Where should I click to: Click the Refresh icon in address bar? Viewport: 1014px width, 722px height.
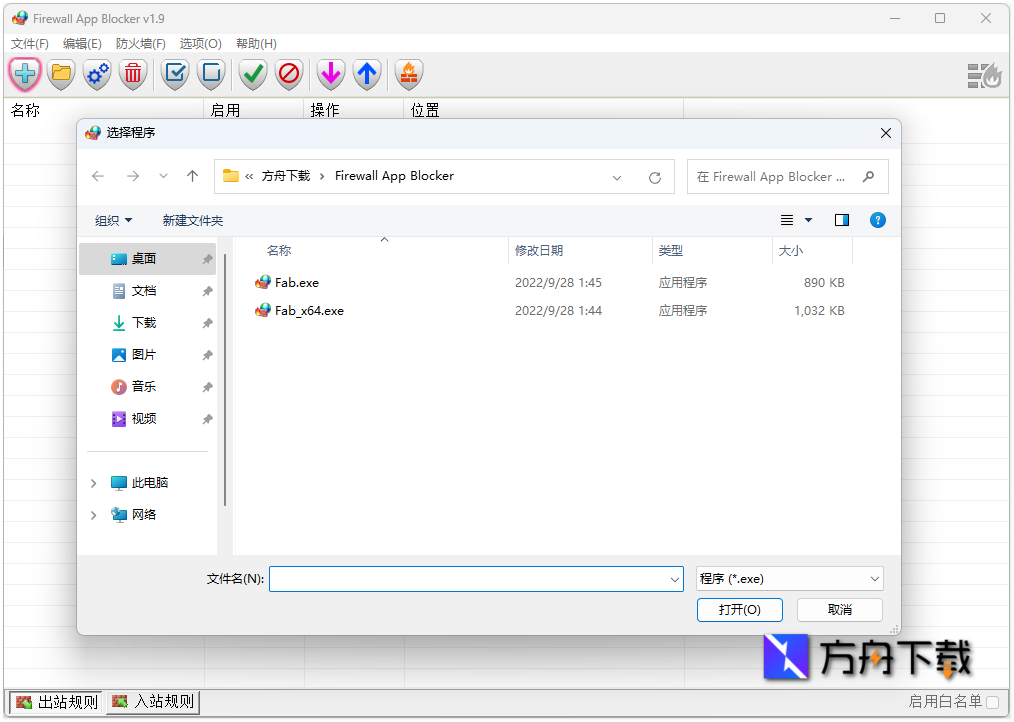[x=654, y=177]
